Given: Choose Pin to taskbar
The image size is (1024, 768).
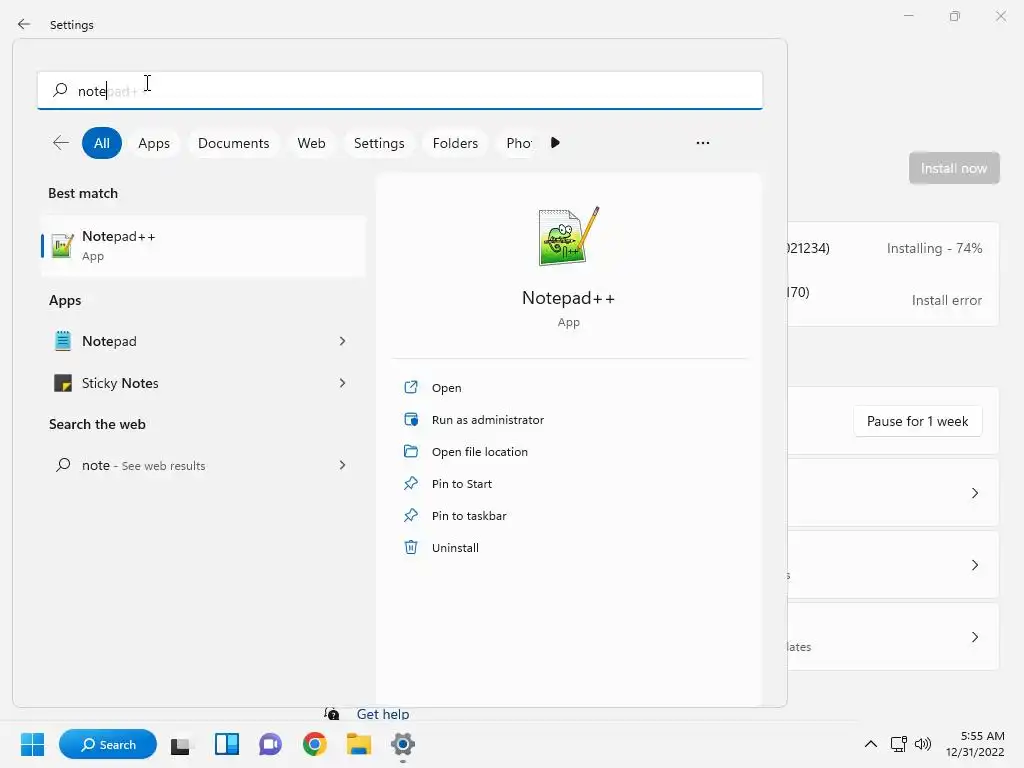Looking at the screenshot, I should click(468, 515).
